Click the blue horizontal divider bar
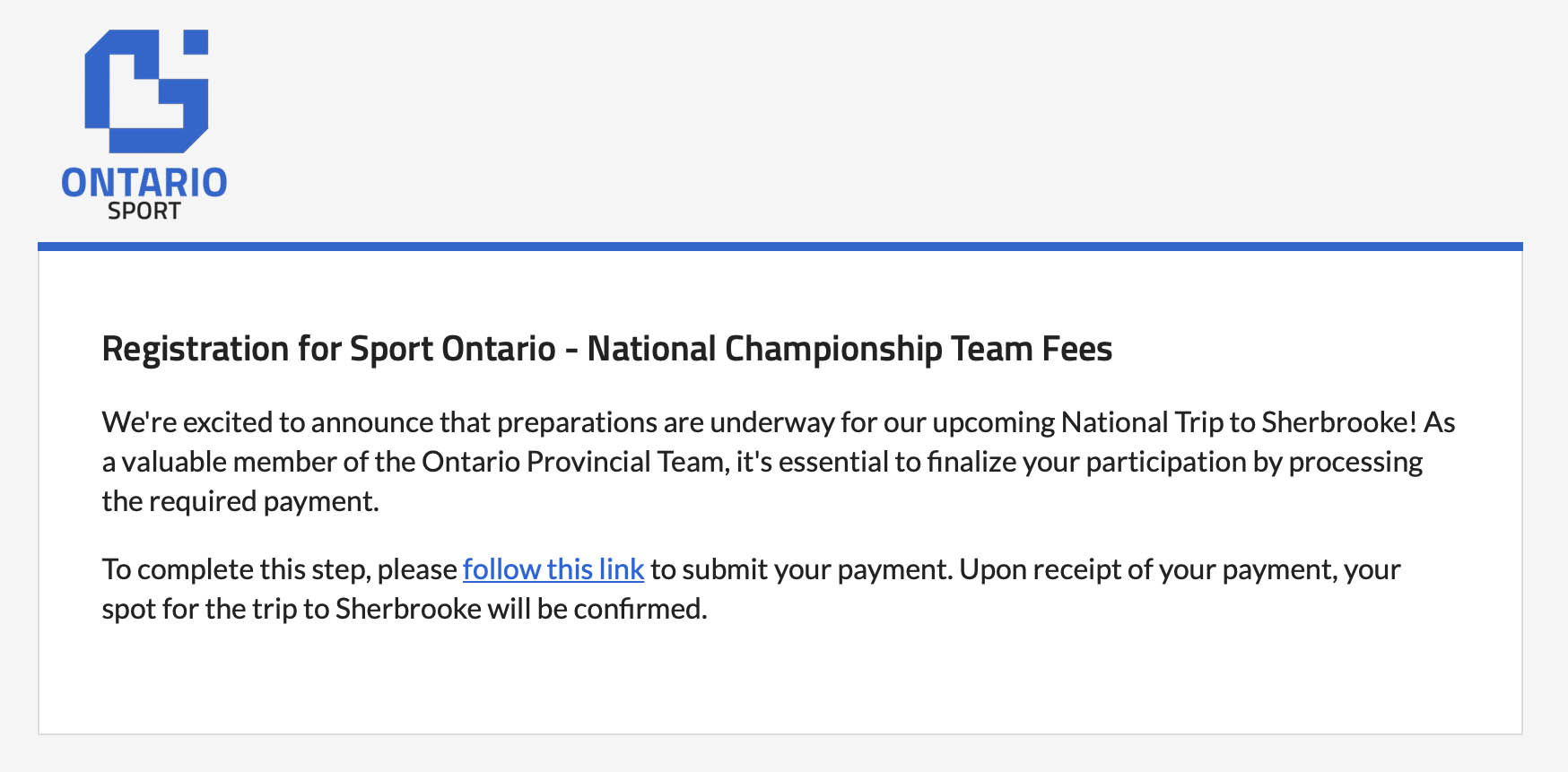Viewport: 1568px width, 772px height. (780, 246)
